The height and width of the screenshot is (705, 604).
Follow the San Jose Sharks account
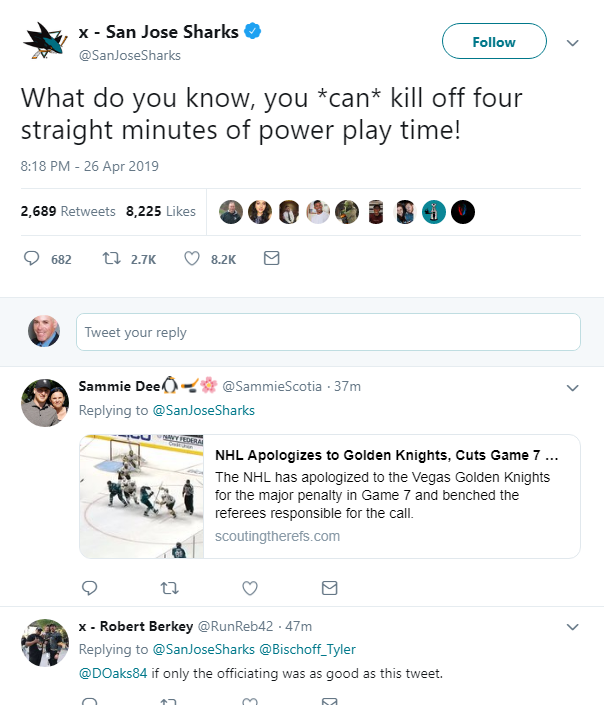(x=494, y=42)
